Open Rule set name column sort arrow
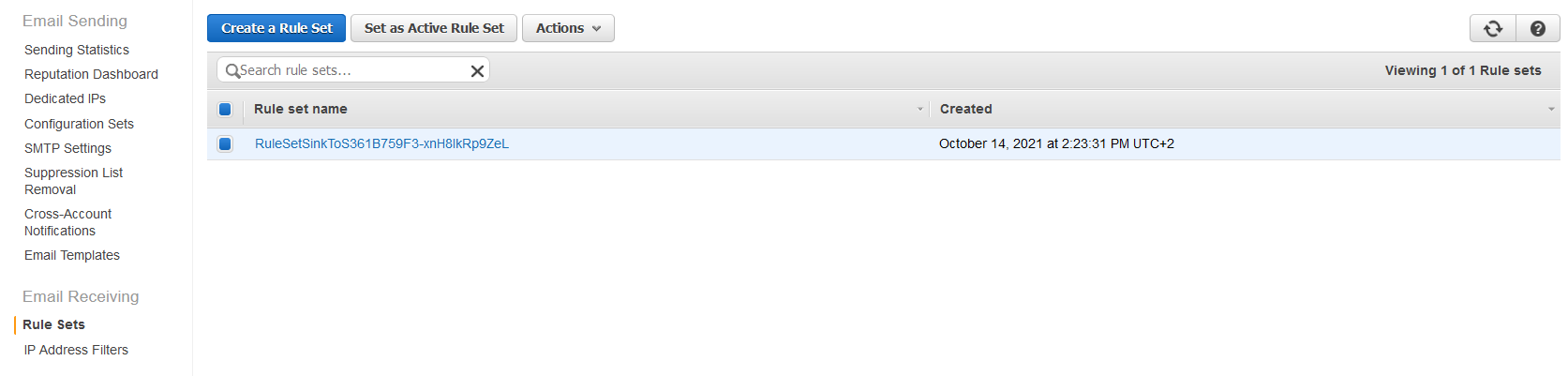 (x=919, y=109)
